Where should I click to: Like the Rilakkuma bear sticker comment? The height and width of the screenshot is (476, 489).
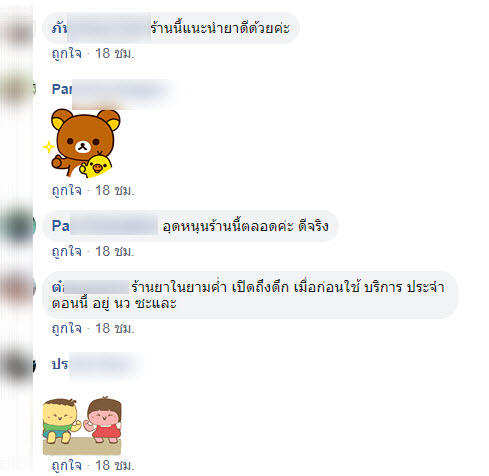[x=67, y=190]
